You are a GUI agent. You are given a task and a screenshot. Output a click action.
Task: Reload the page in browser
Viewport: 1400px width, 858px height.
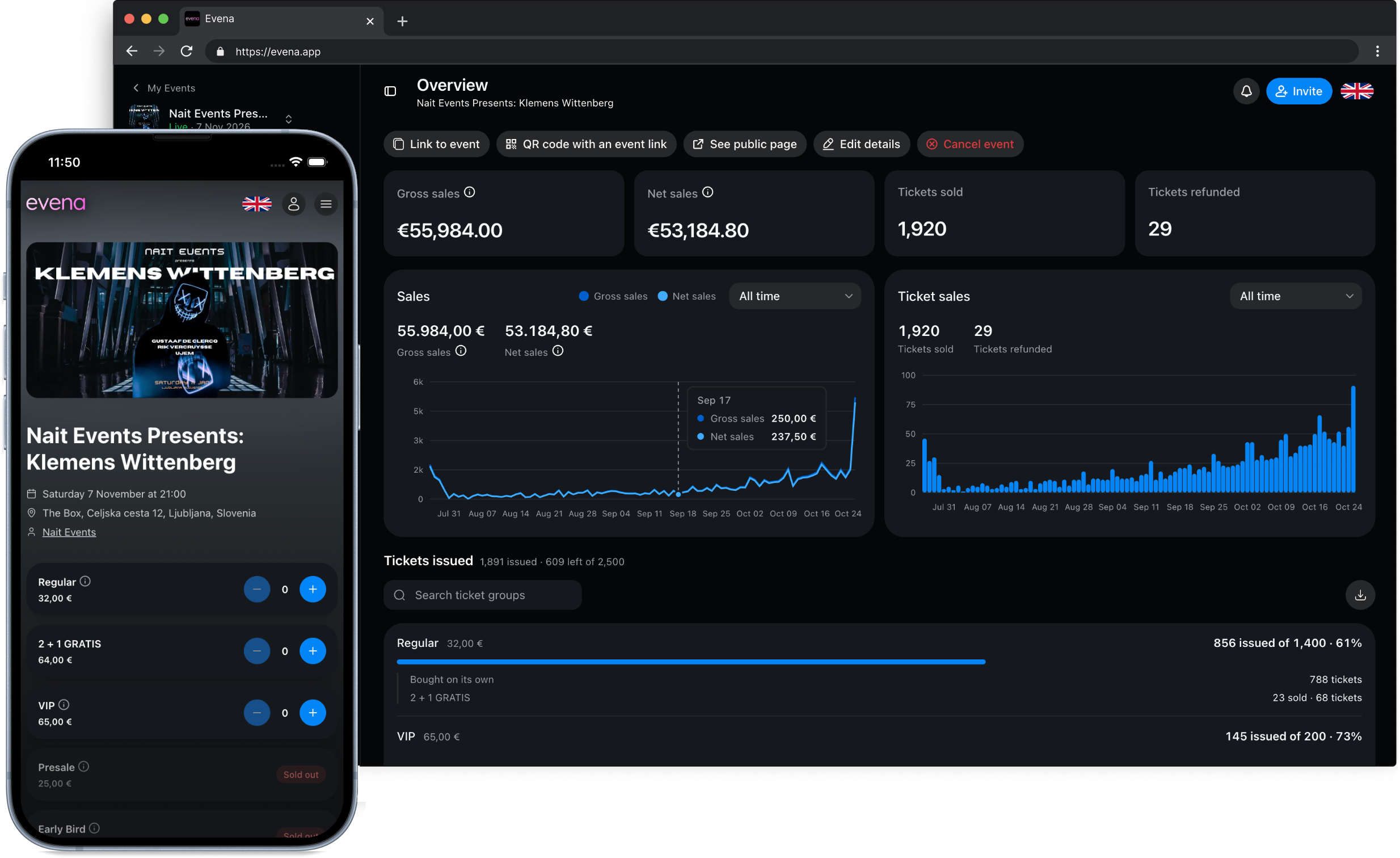pyautogui.click(x=187, y=51)
